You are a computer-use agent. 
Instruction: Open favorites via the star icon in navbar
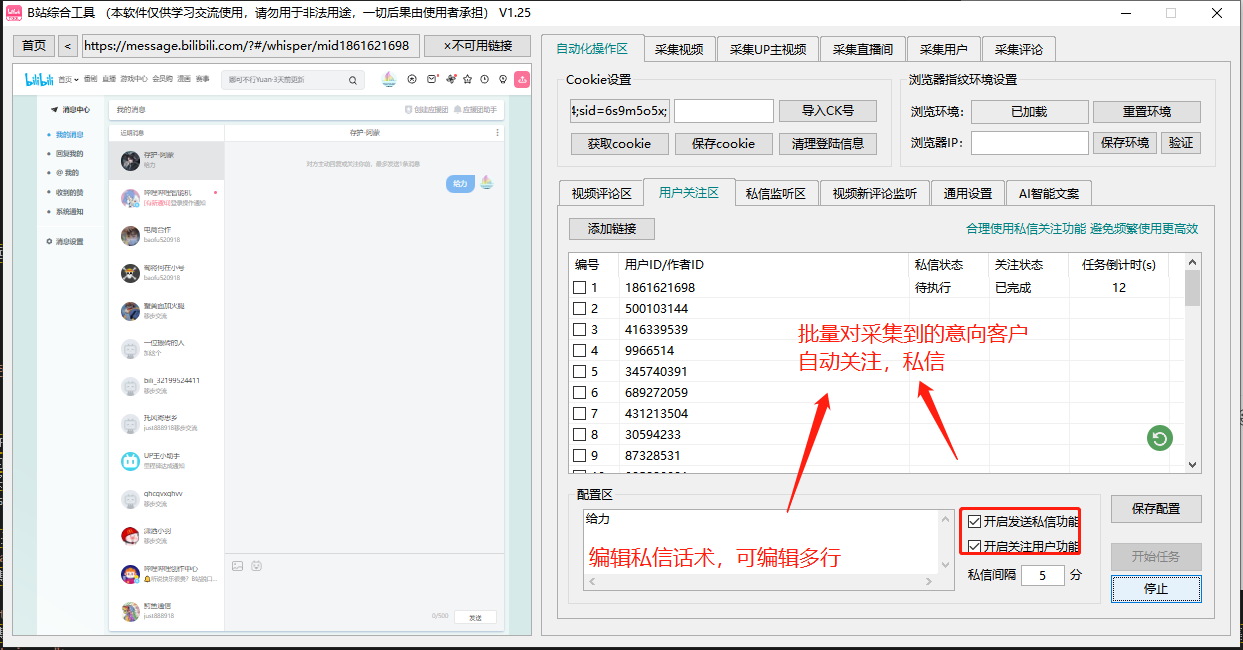468,78
